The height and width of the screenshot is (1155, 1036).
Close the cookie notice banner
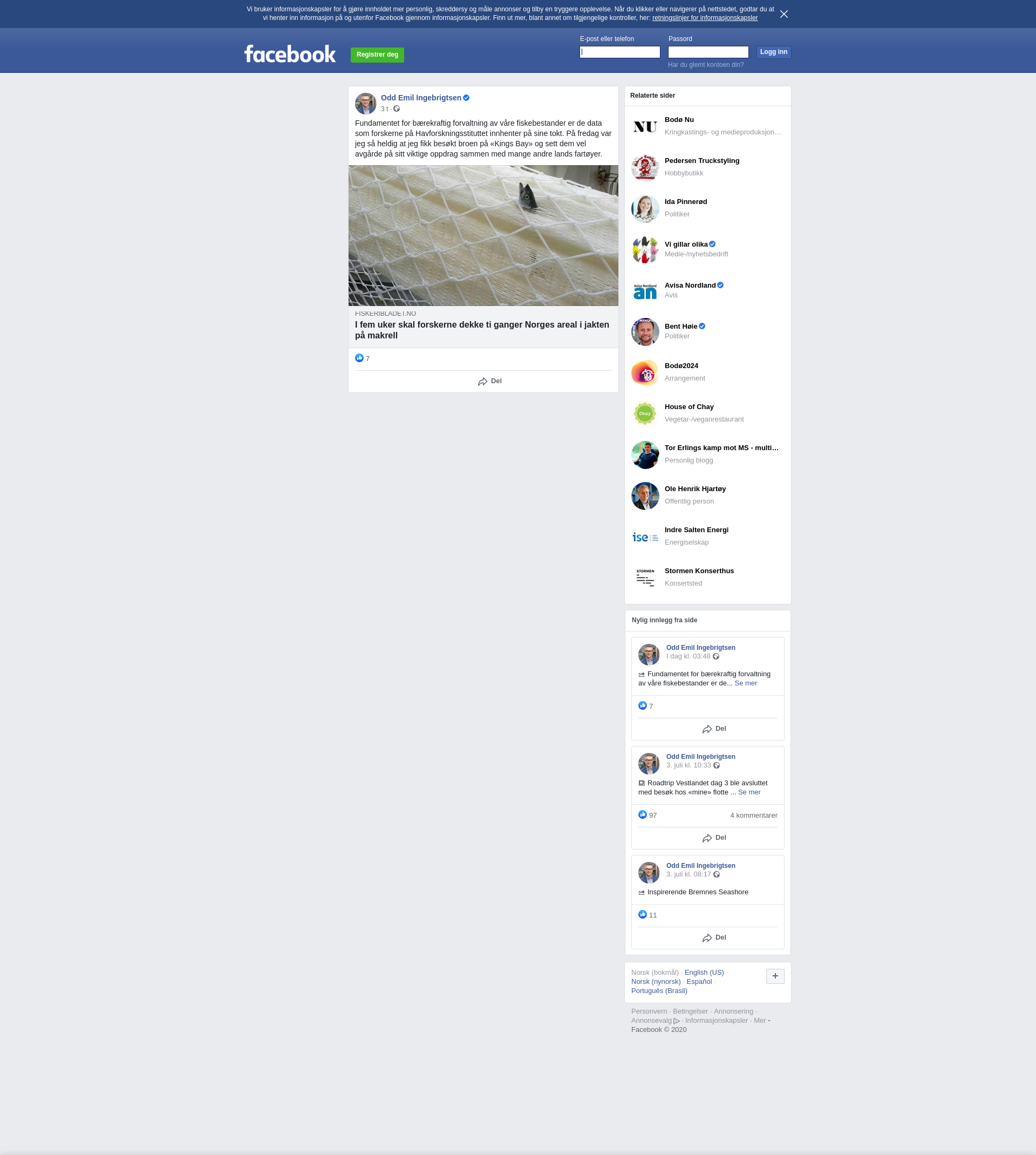pos(784,14)
